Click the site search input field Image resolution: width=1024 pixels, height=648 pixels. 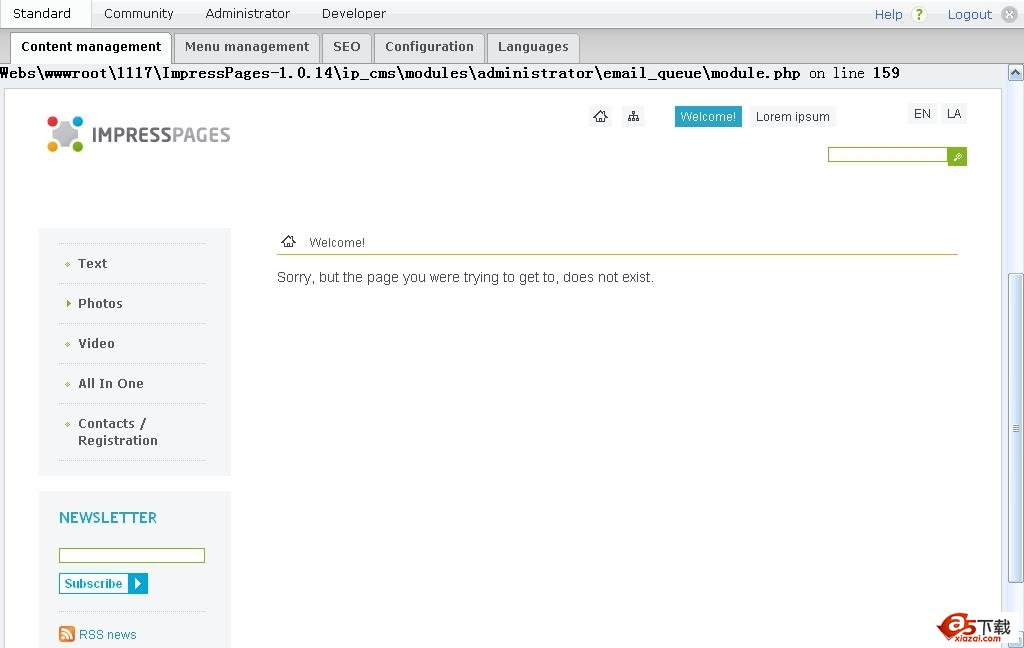click(888, 155)
